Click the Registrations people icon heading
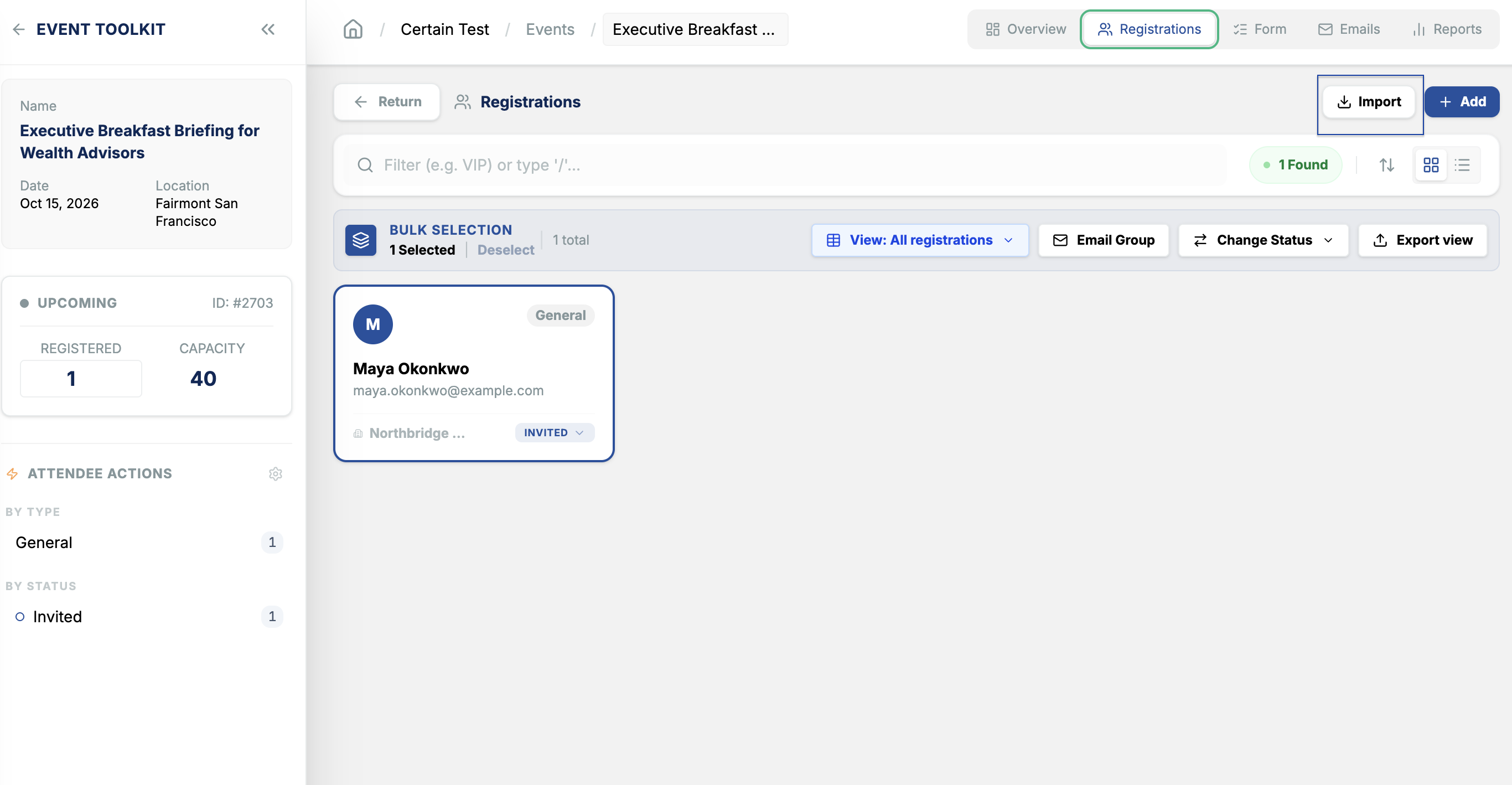This screenshot has height=785, width=1512. (x=463, y=102)
